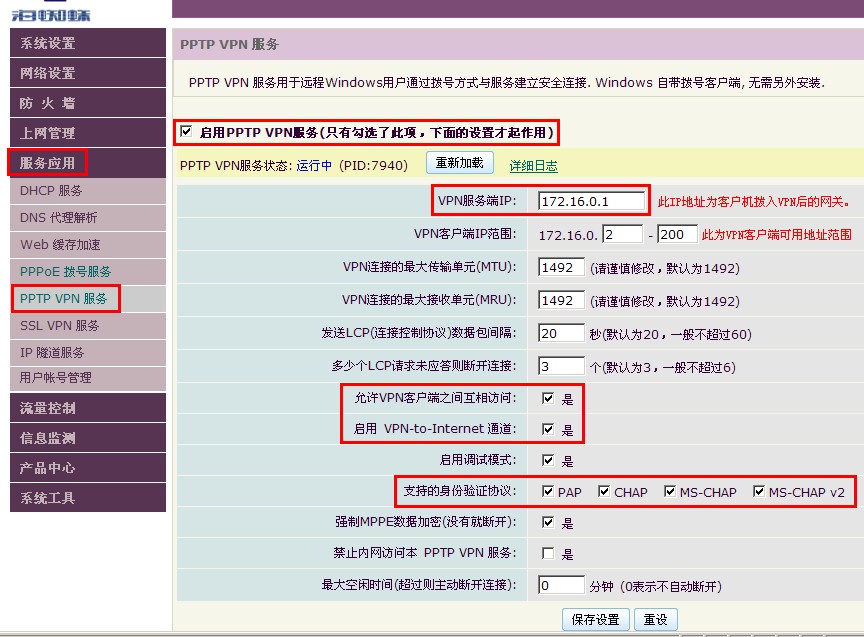Go to DNS 代理解析 page
The image size is (864, 637).
point(88,218)
